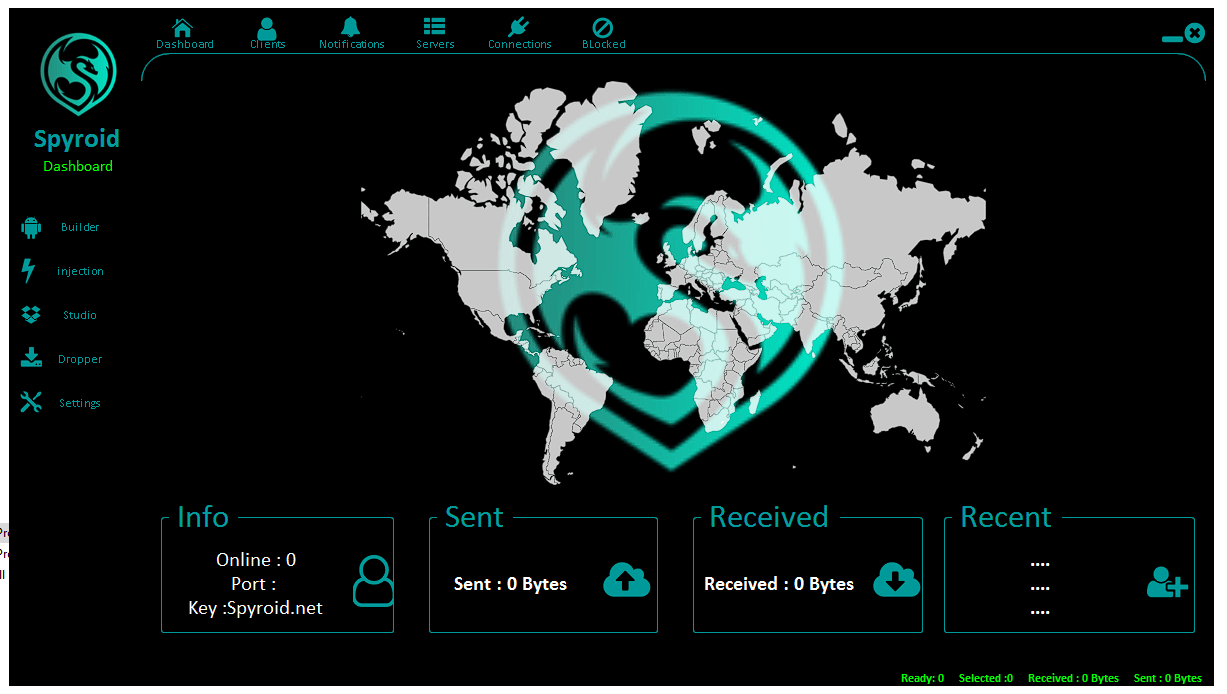
Task: Open the Blocked prohibition icon
Action: pyautogui.click(x=603, y=27)
